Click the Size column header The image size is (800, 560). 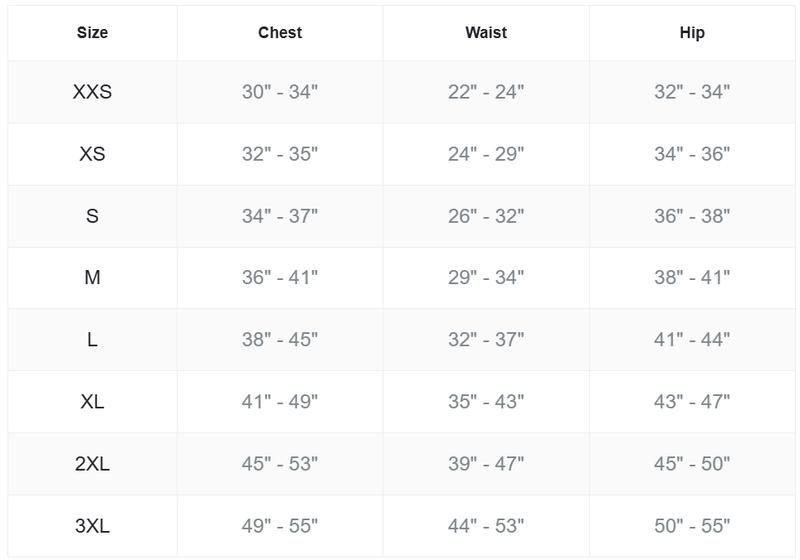pyautogui.click(x=92, y=33)
